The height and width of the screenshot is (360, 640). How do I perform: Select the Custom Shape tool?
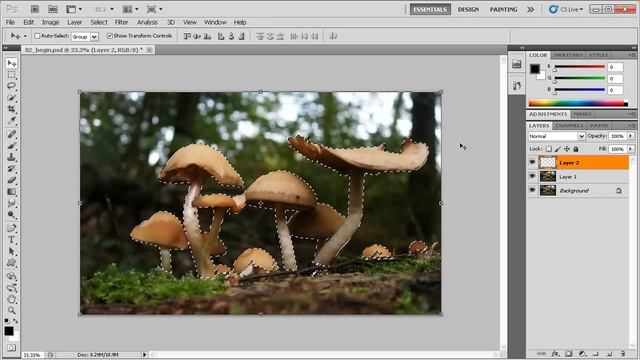pos(11,262)
